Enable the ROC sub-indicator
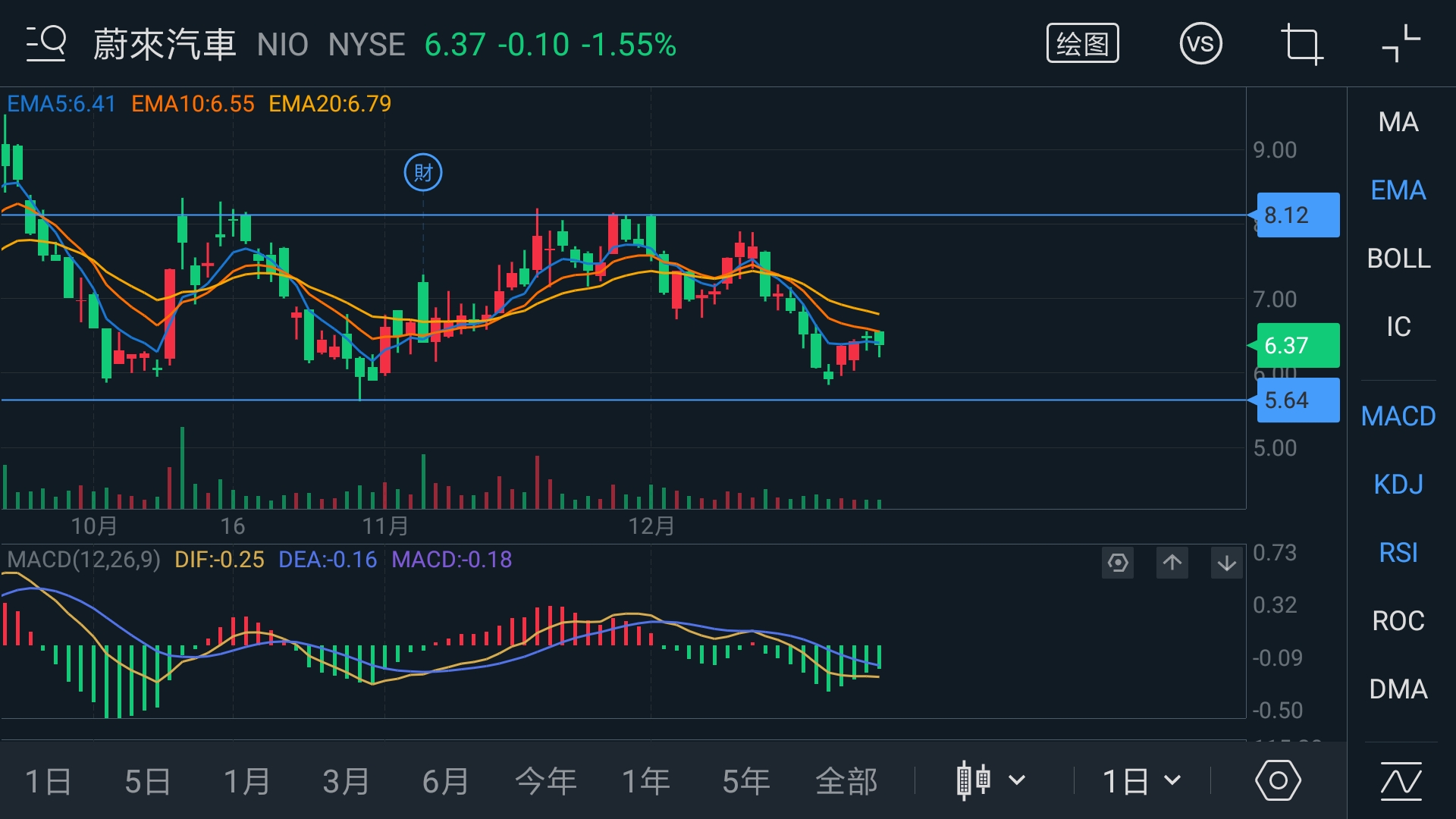This screenshot has width=1456, height=819. click(1398, 621)
